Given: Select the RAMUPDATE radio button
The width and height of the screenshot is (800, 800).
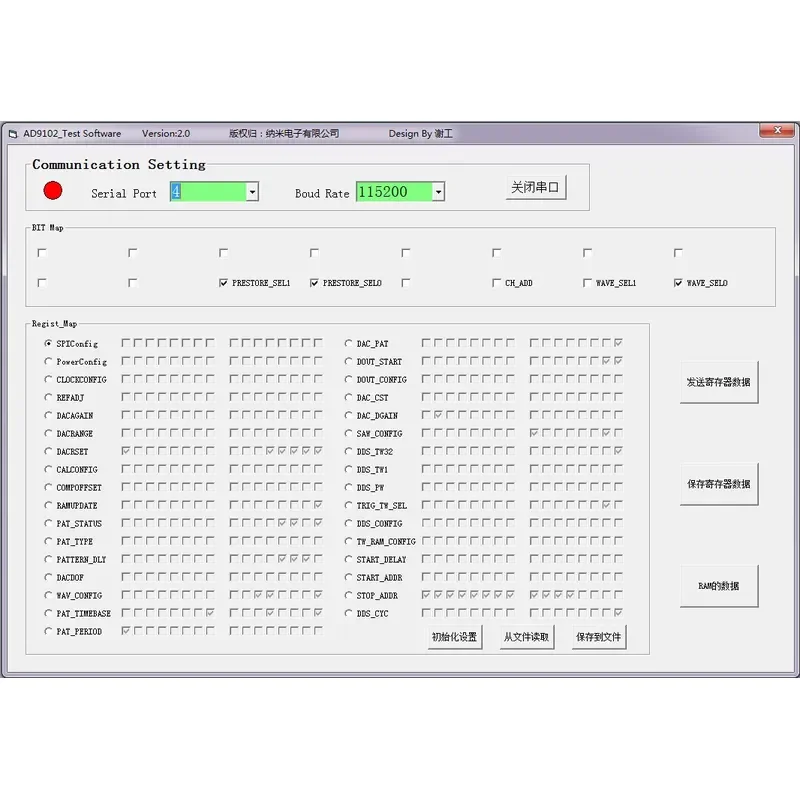Looking at the screenshot, I should 48,505.
